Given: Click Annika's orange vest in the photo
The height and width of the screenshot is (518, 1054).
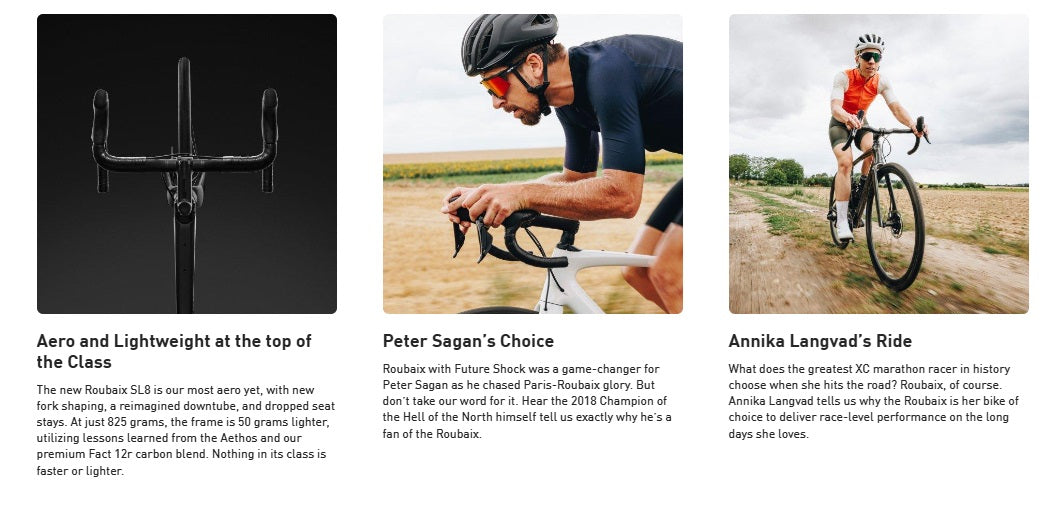Looking at the screenshot, I should pyautogui.click(x=858, y=92).
